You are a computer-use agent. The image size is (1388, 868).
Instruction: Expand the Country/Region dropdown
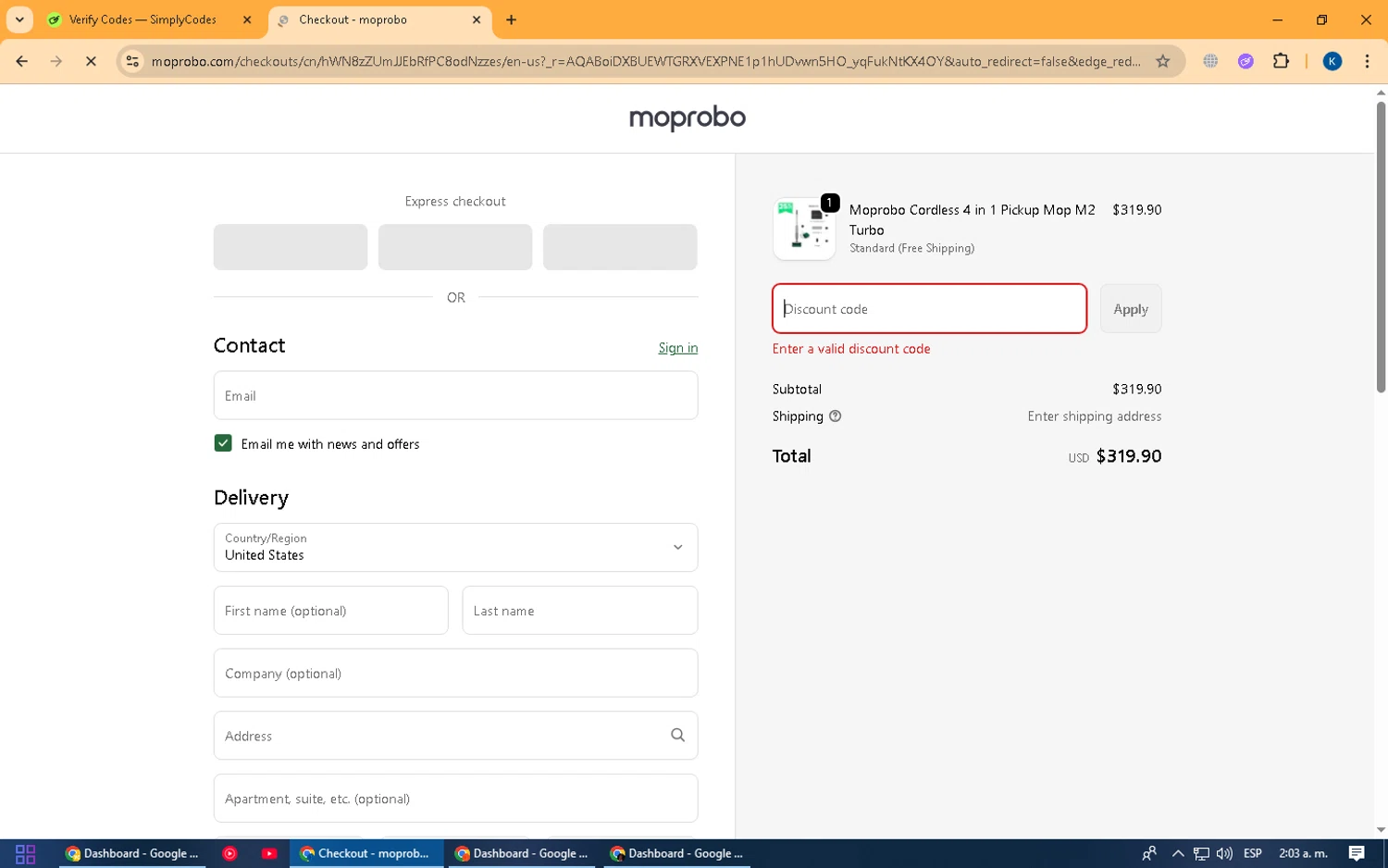click(455, 547)
